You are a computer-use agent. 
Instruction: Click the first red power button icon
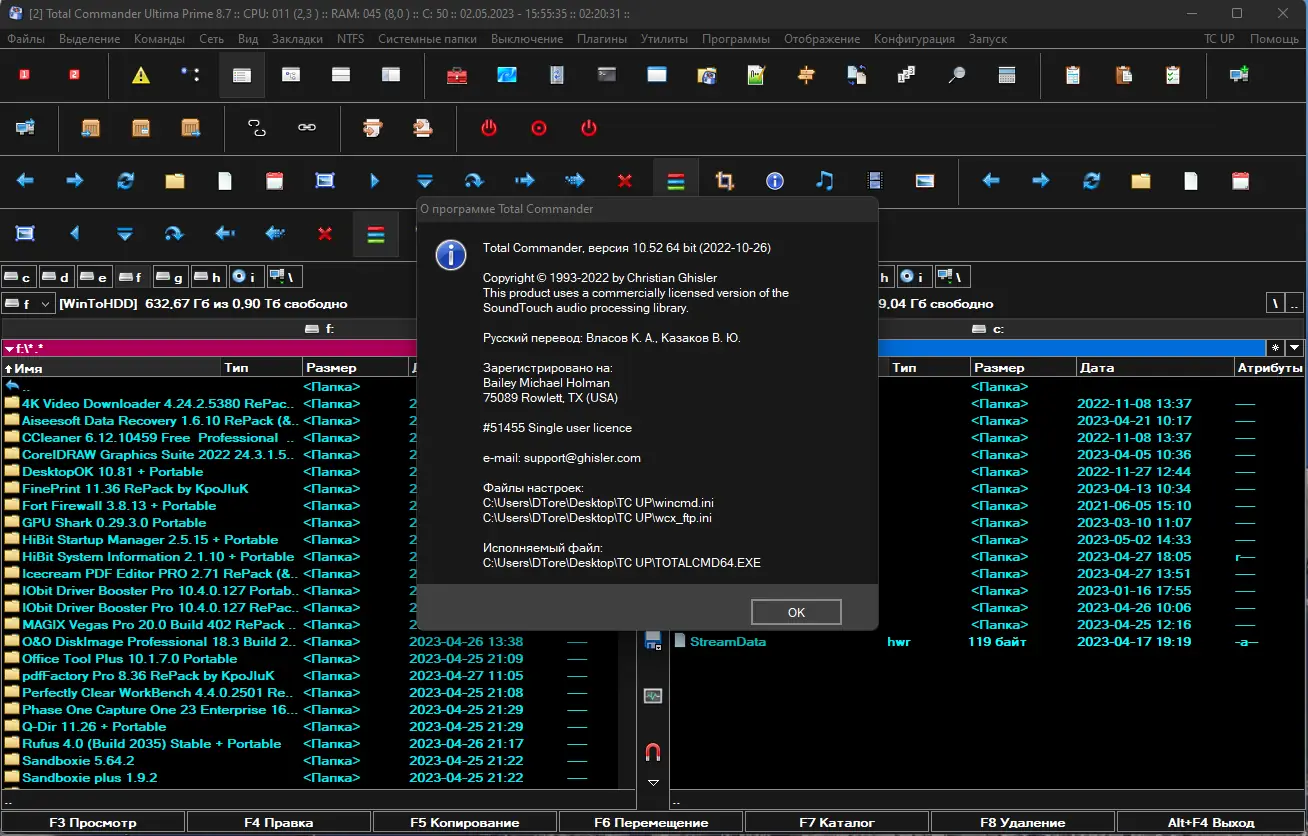pos(489,128)
